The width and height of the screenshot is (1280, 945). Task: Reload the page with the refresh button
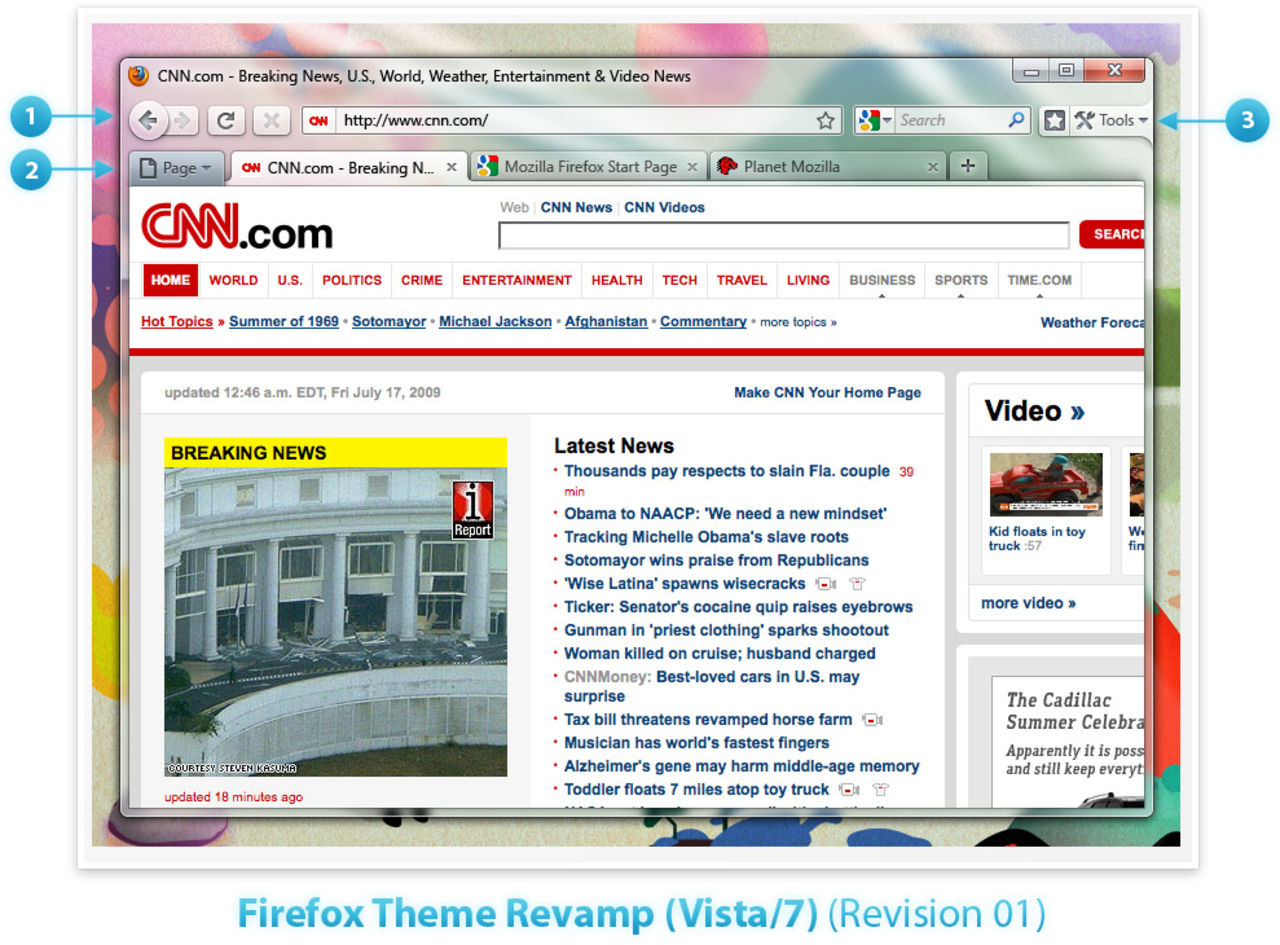tap(227, 121)
